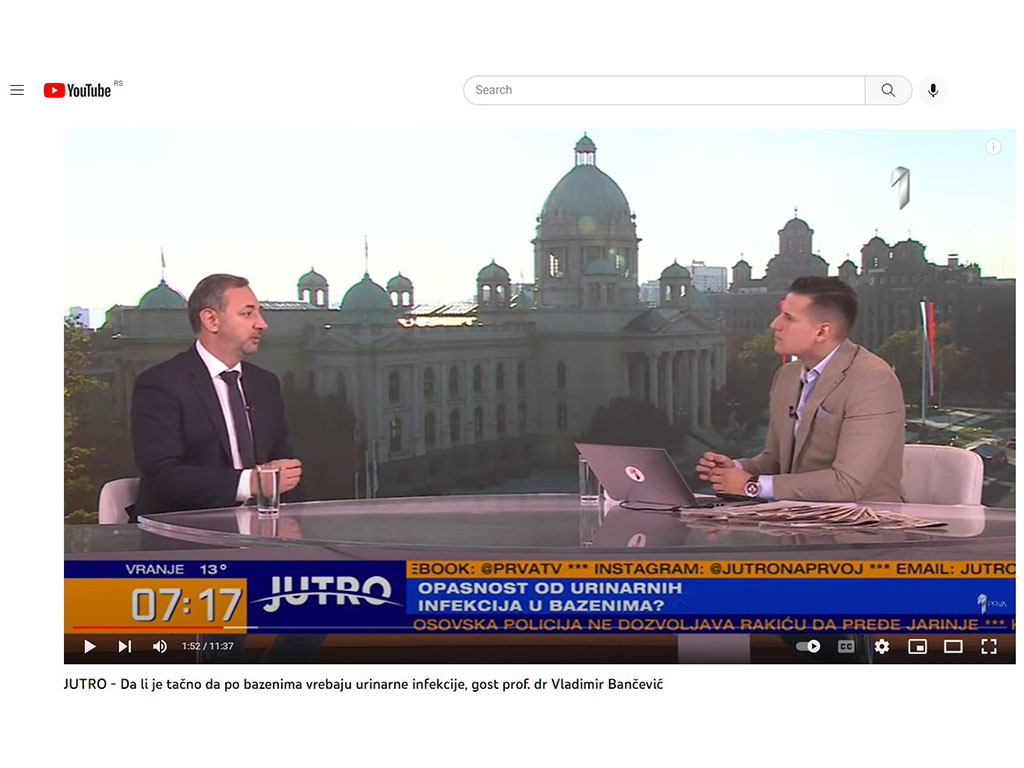Click the 1:52 / 11:37 time display

click(208, 647)
